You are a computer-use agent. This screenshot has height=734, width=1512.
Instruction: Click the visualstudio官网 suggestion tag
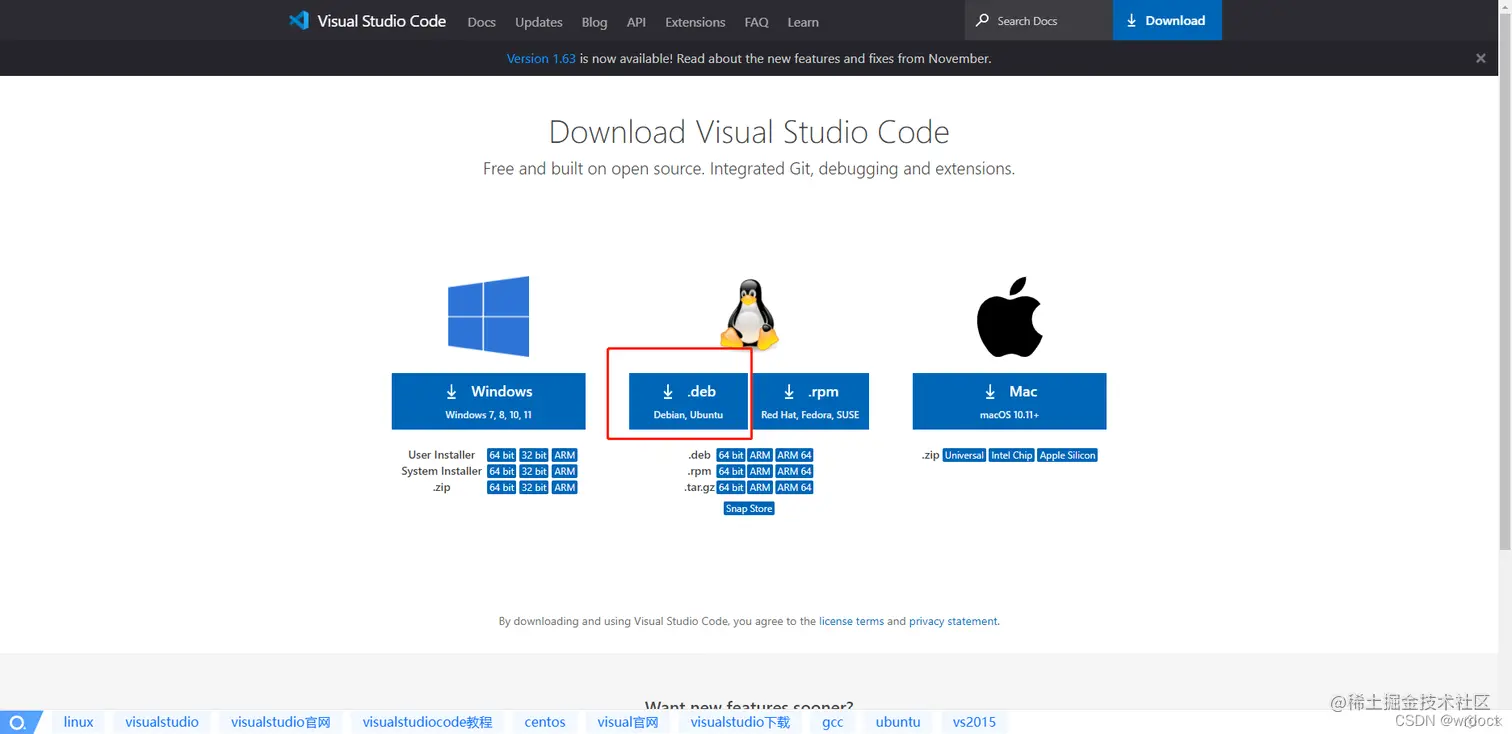(x=281, y=722)
